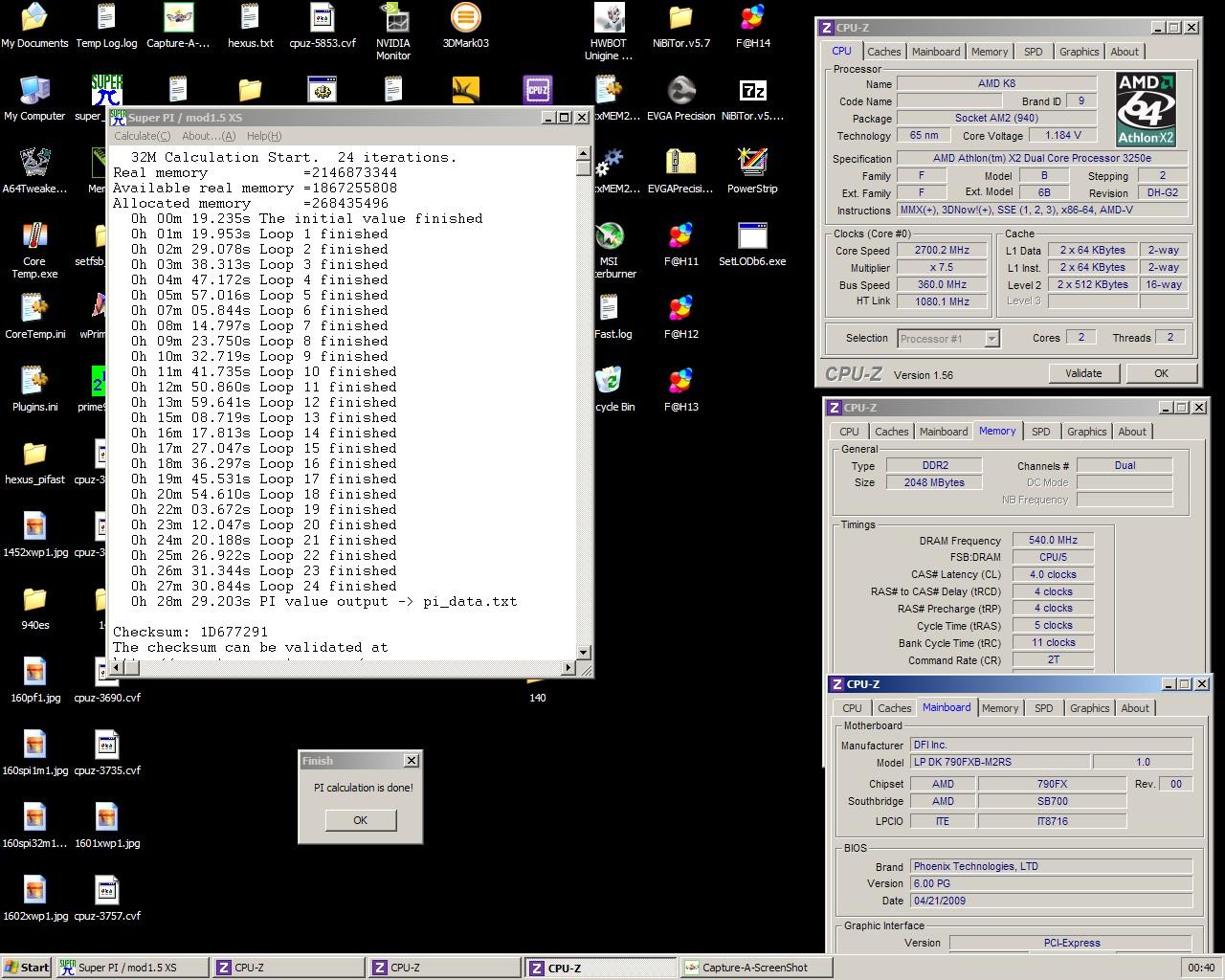Open the 1452xwp1.jpg image file
This screenshot has height=980, width=1225.
click(34, 535)
